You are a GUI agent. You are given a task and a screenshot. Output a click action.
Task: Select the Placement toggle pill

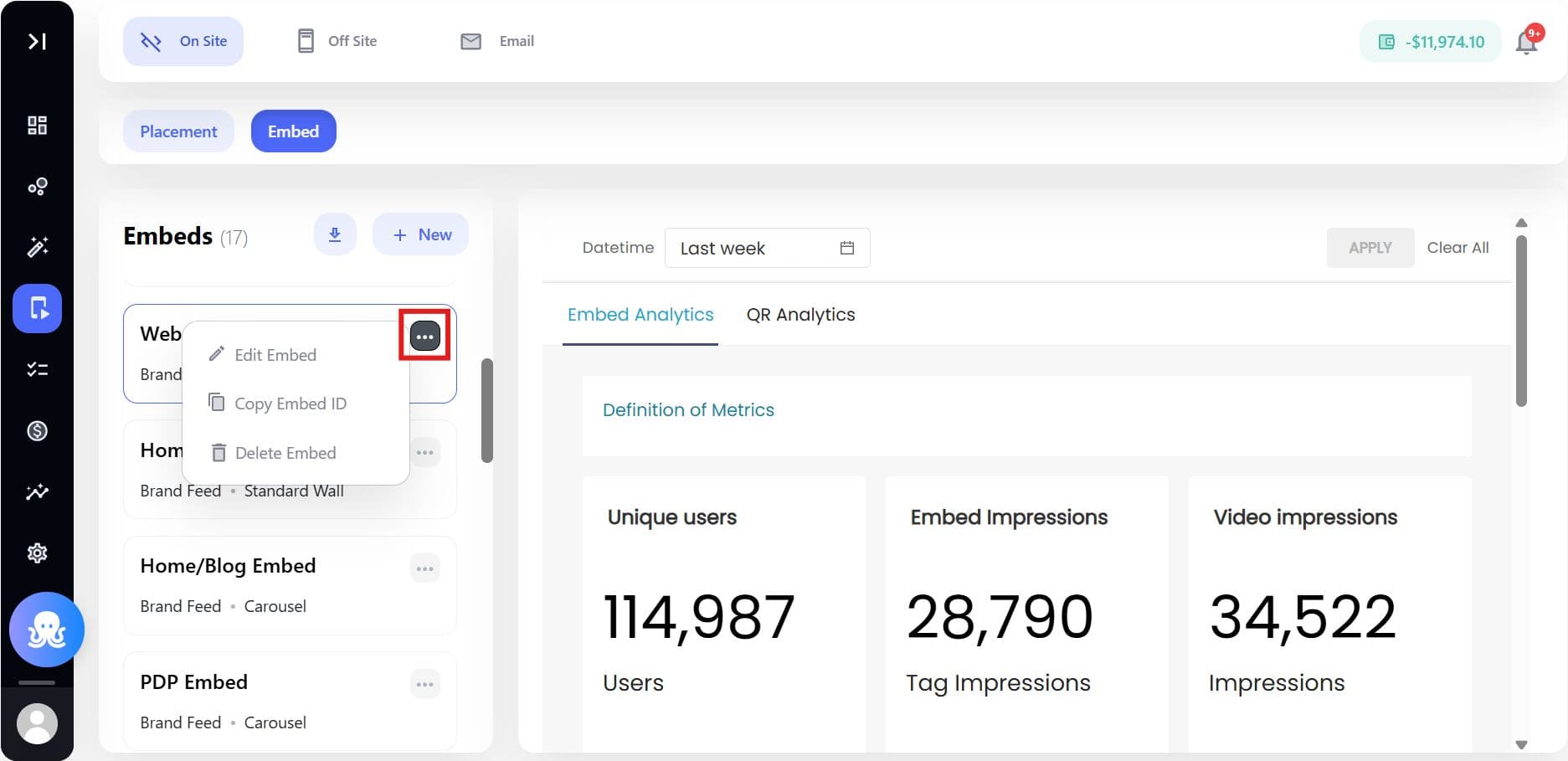(178, 131)
